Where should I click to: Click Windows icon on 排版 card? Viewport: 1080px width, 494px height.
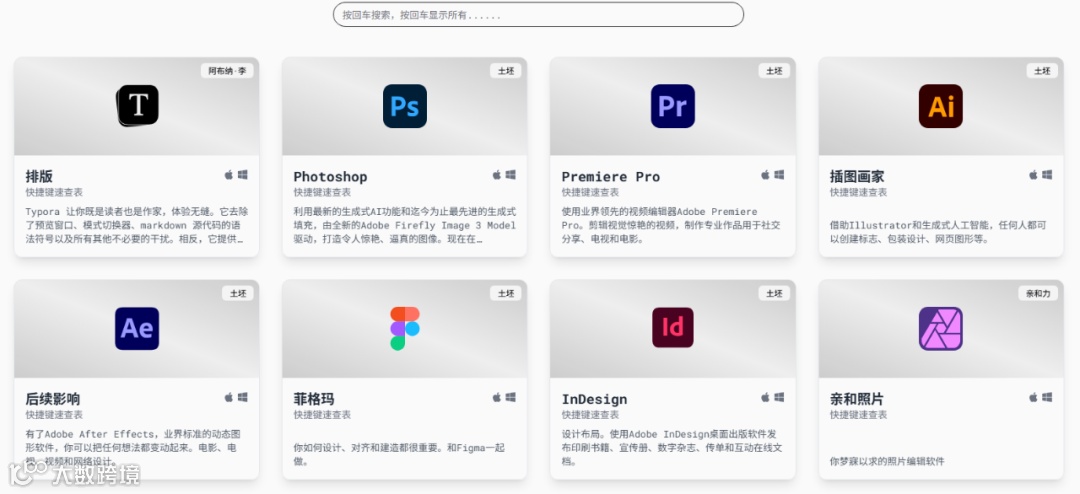point(242,175)
